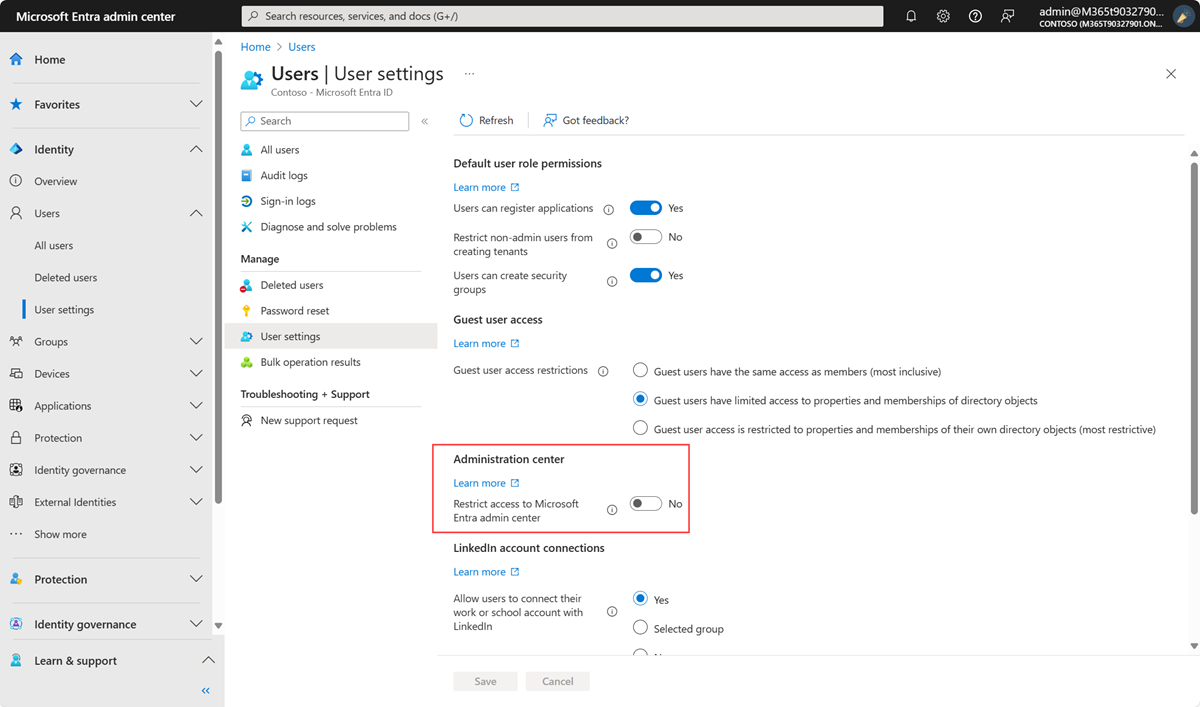Expand the Groups section in sidebar
1200x707 pixels.
196,342
